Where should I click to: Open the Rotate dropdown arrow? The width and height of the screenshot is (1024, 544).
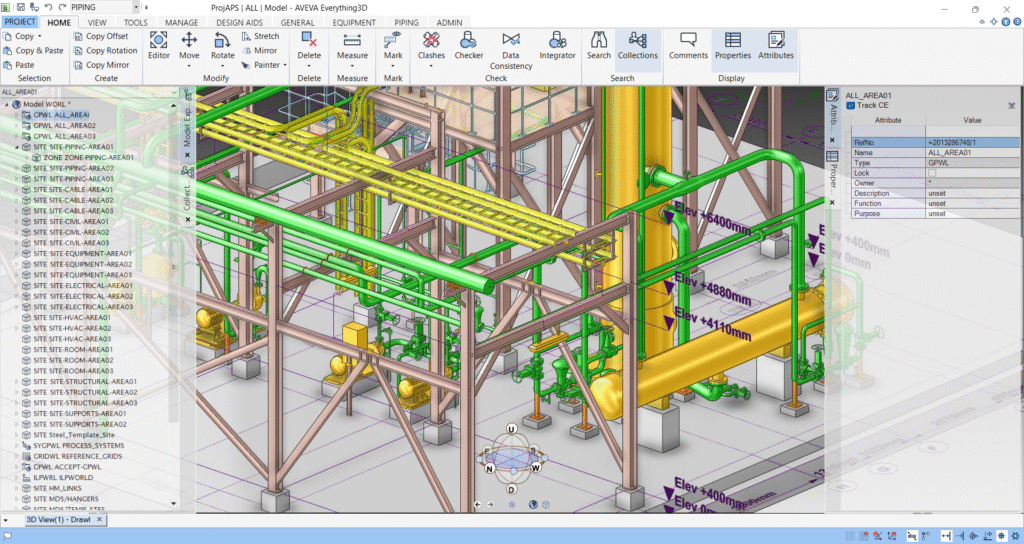pyautogui.click(x=222, y=65)
